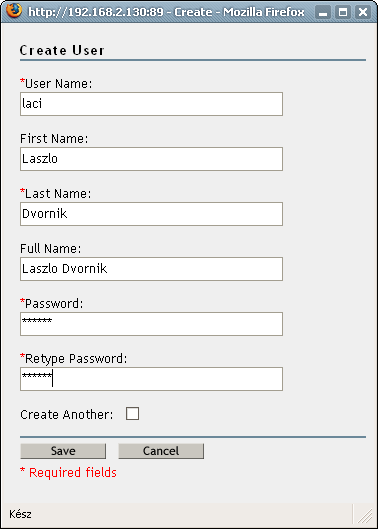The height and width of the screenshot is (529, 378).
Task: Close the Create User popup window
Action: pyautogui.click(x=363, y=13)
